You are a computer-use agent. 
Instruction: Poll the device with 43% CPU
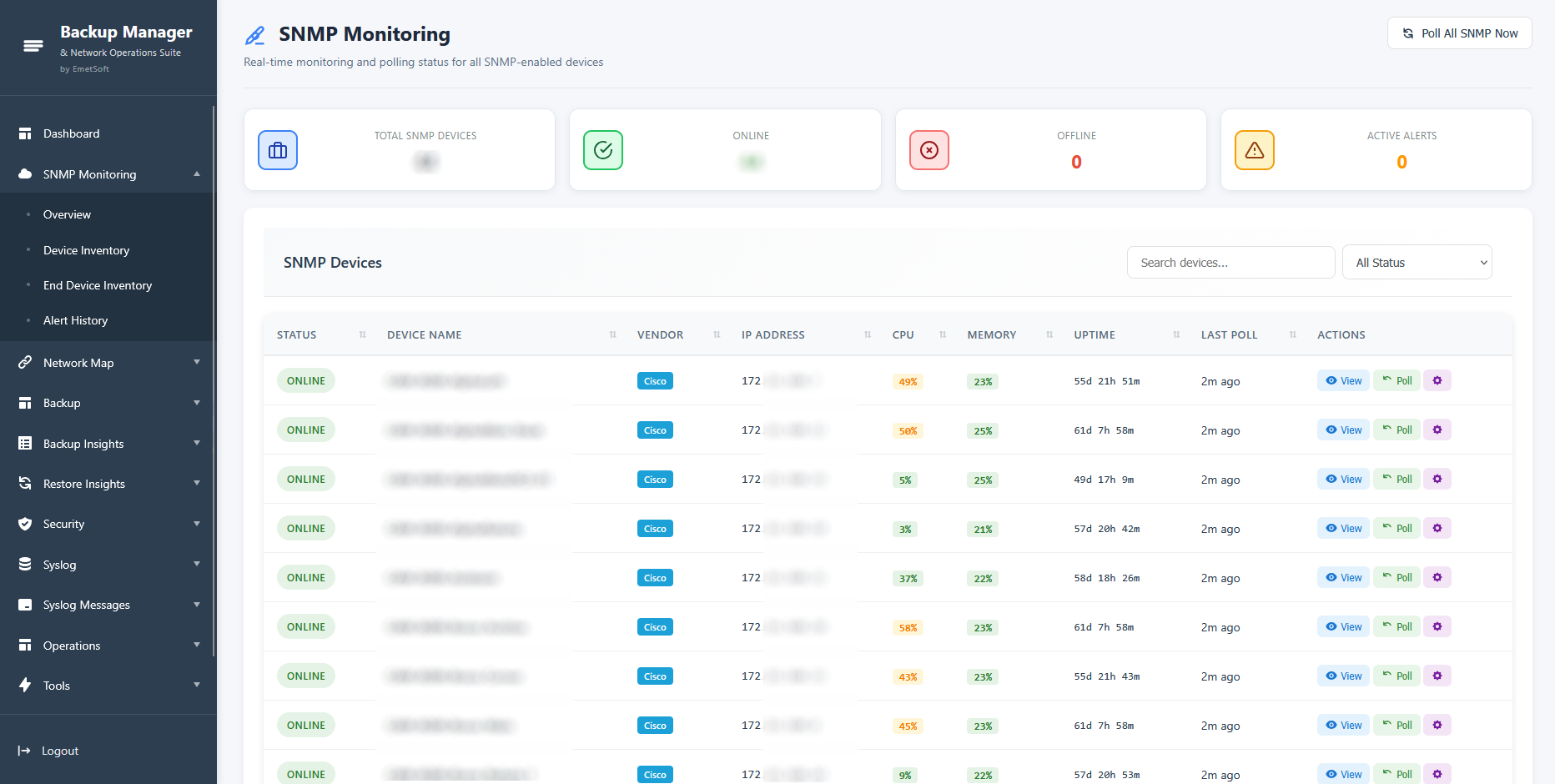1396,676
